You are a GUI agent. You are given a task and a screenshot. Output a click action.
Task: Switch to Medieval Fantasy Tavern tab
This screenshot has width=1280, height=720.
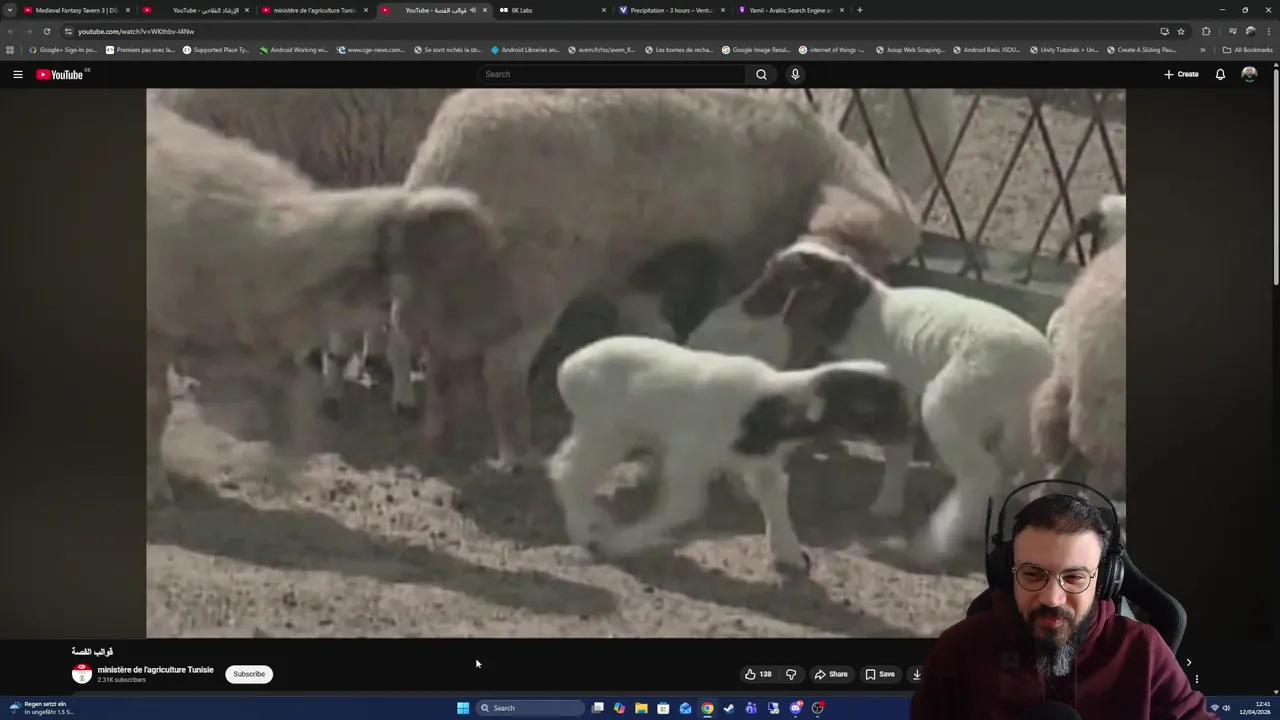[x=76, y=10]
